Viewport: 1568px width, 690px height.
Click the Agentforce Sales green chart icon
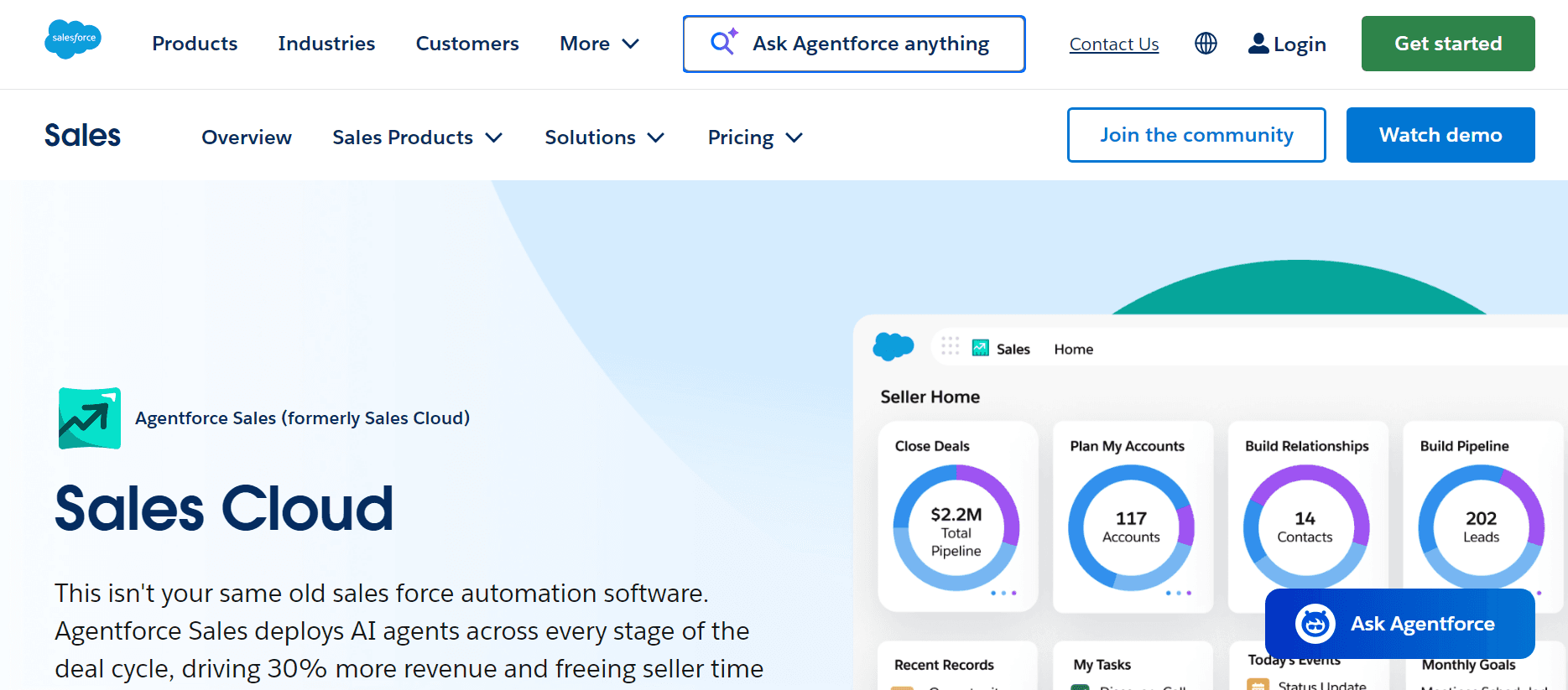[x=90, y=418]
